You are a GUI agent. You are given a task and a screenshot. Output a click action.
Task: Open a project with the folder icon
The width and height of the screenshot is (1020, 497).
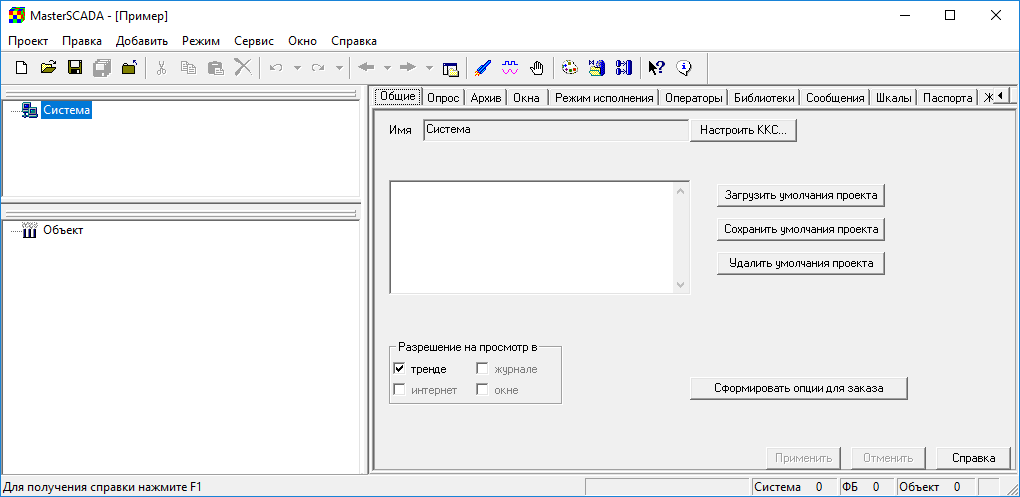48,68
